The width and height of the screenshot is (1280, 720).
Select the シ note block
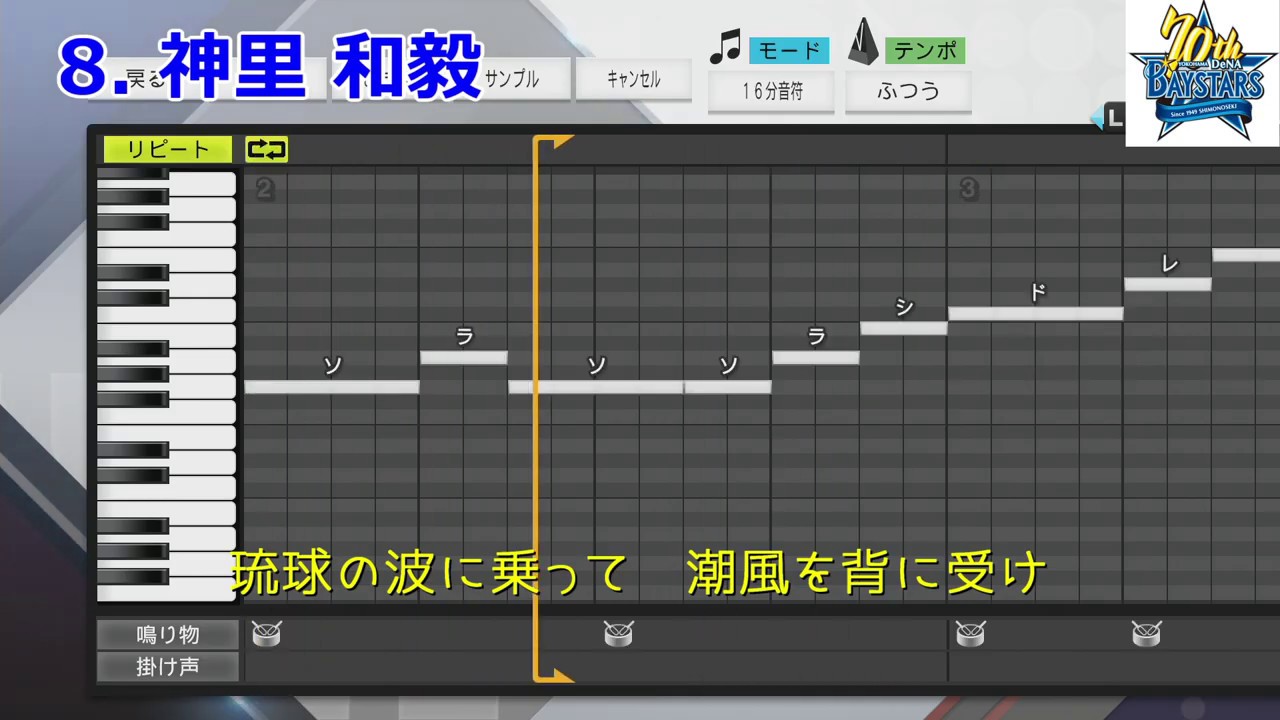(x=904, y=328)
